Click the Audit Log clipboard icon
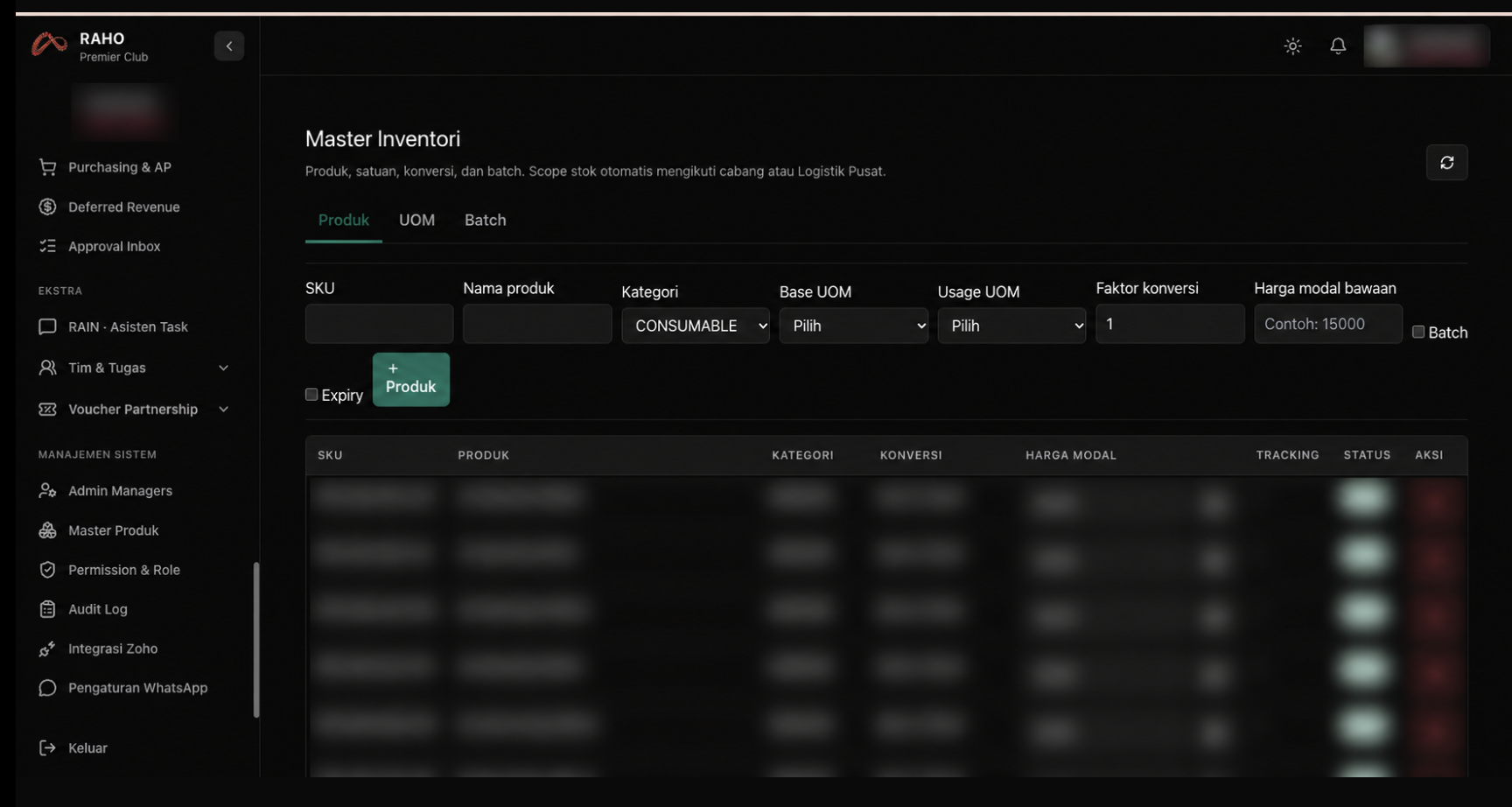The height and width of the screenshot is (807, 1512). (x=48, y=609)
